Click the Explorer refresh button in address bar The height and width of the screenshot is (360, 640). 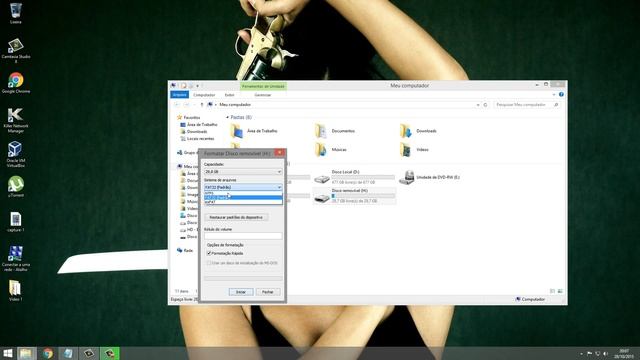coord(485,105)
